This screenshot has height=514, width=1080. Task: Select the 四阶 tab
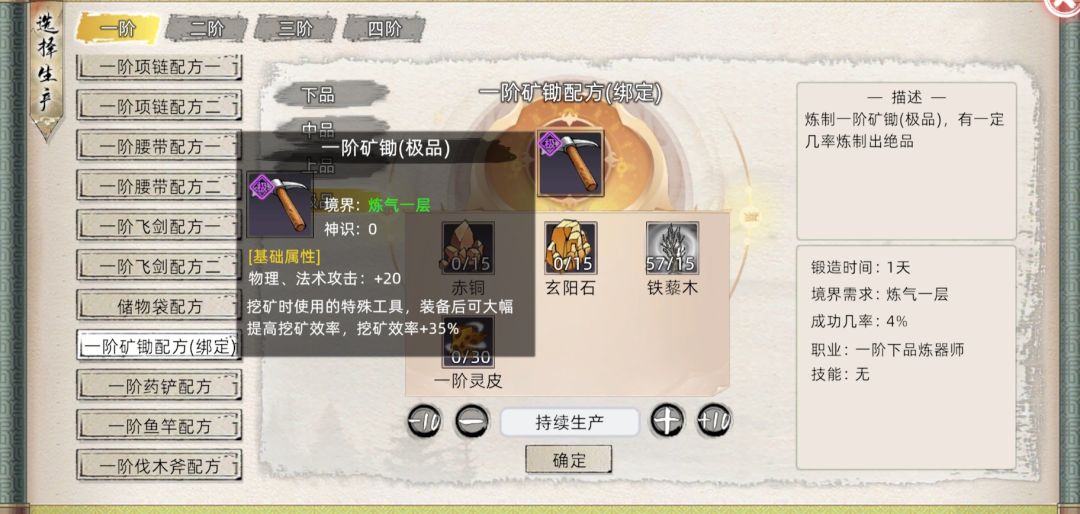point(384,29)
